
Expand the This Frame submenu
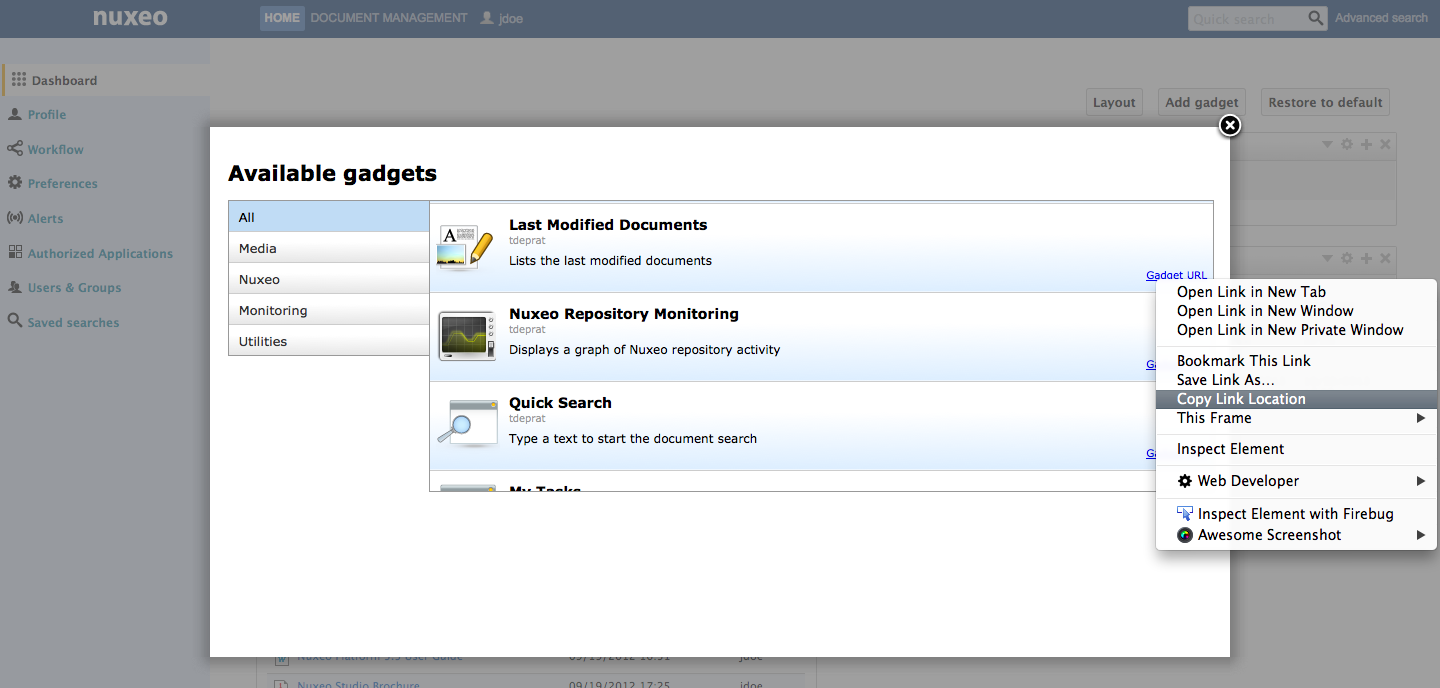(1296, 418)
